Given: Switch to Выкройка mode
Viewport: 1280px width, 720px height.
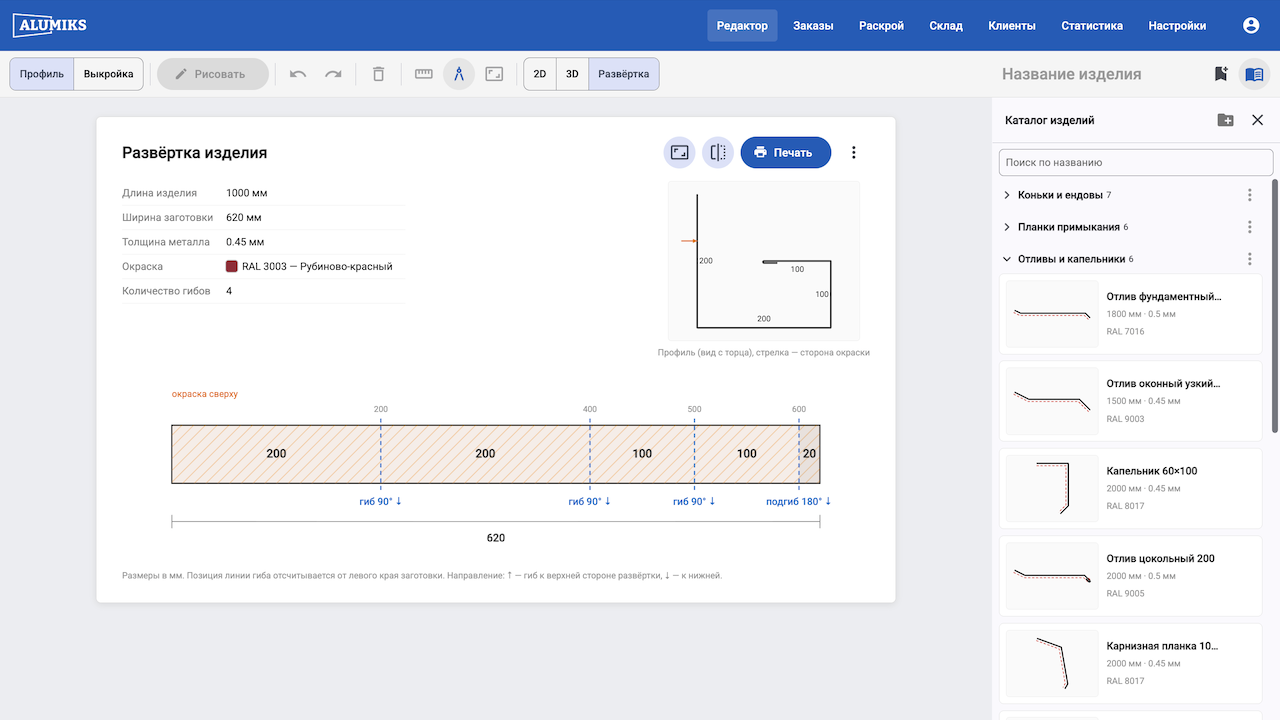Looking at the screenshot, I should tap(109, 74).
